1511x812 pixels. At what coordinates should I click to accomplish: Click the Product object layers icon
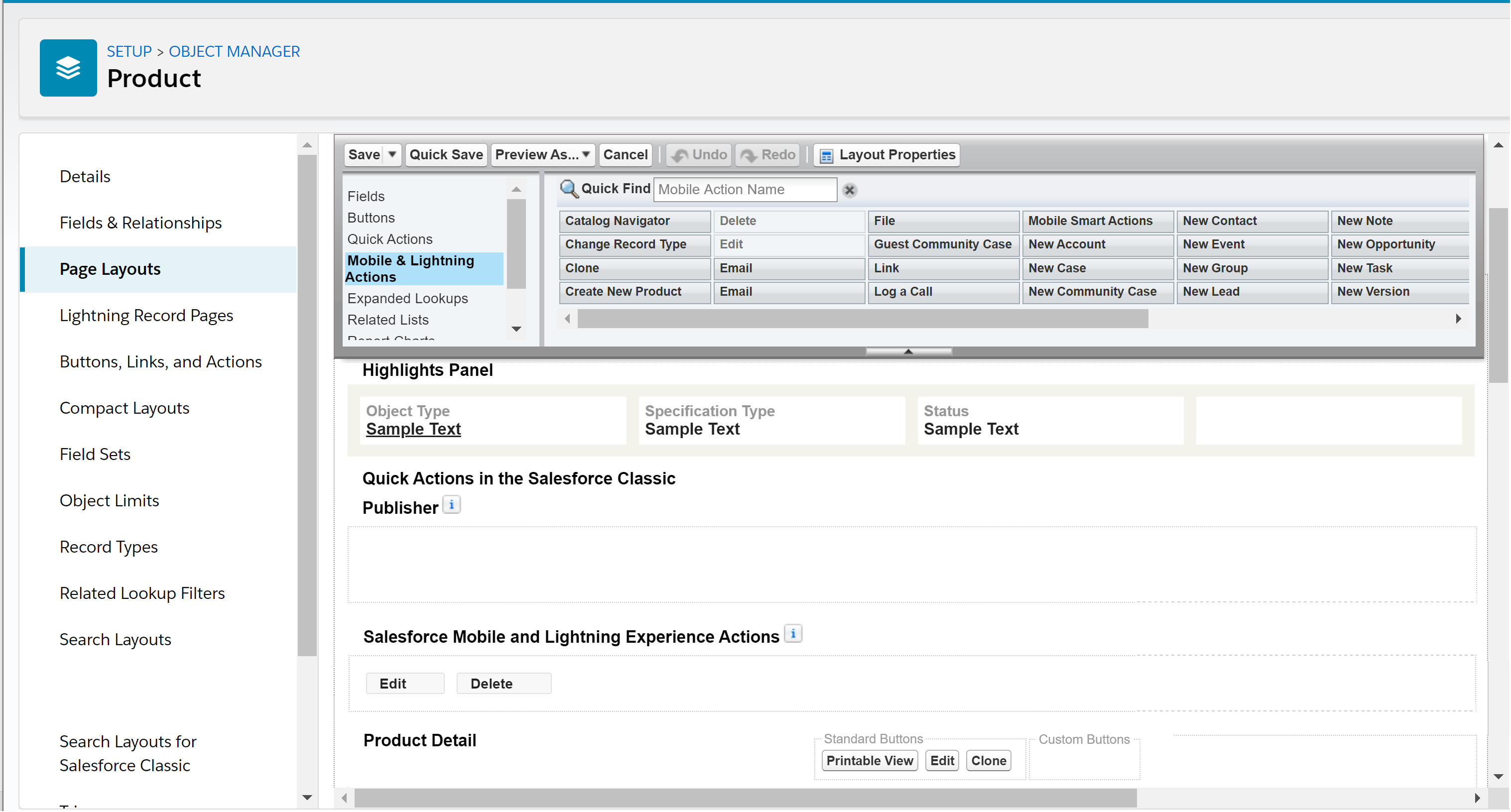[x=68, y=68]
